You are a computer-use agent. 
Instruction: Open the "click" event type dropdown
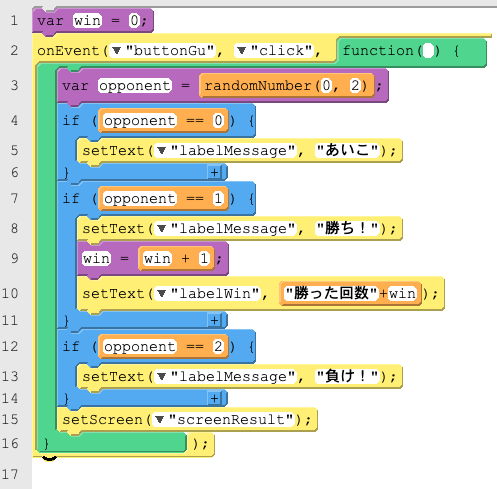[241, 51]
